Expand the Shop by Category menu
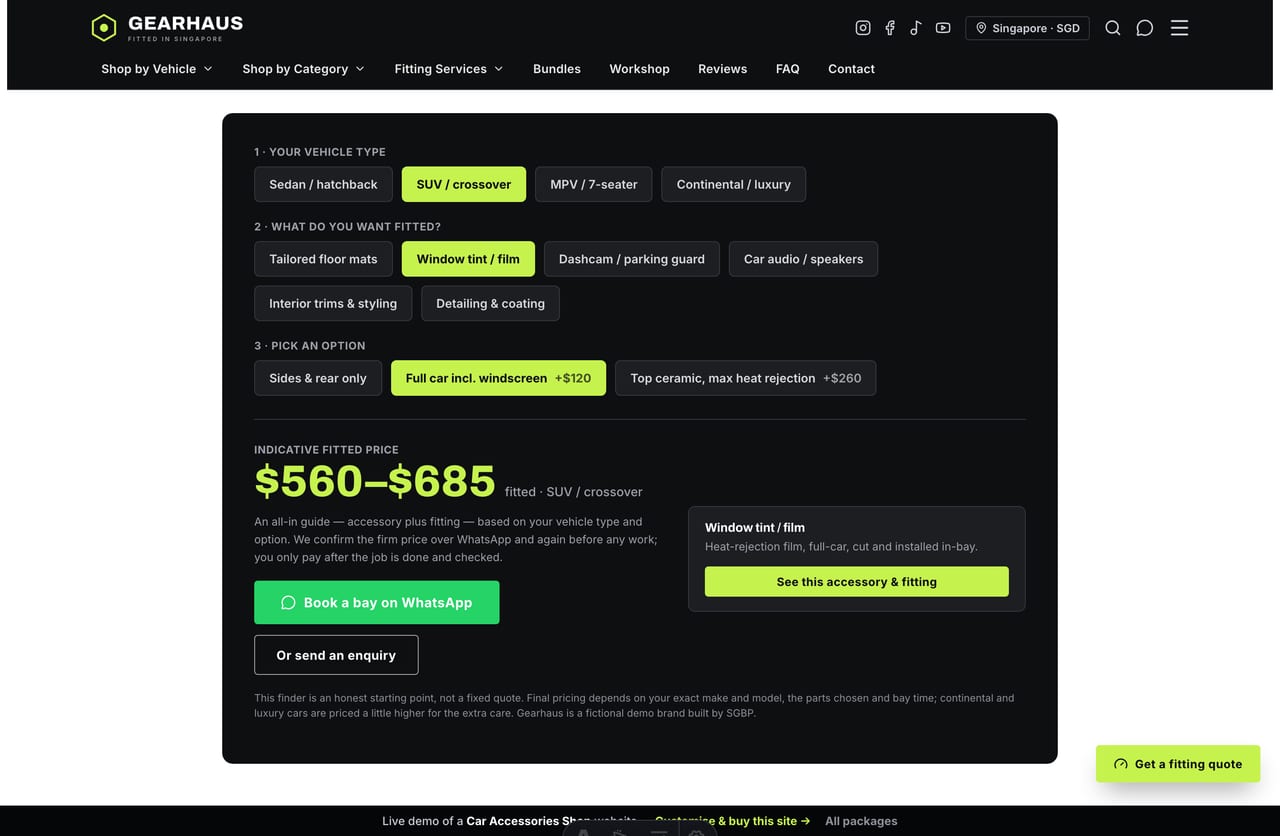 coord(303,69)
